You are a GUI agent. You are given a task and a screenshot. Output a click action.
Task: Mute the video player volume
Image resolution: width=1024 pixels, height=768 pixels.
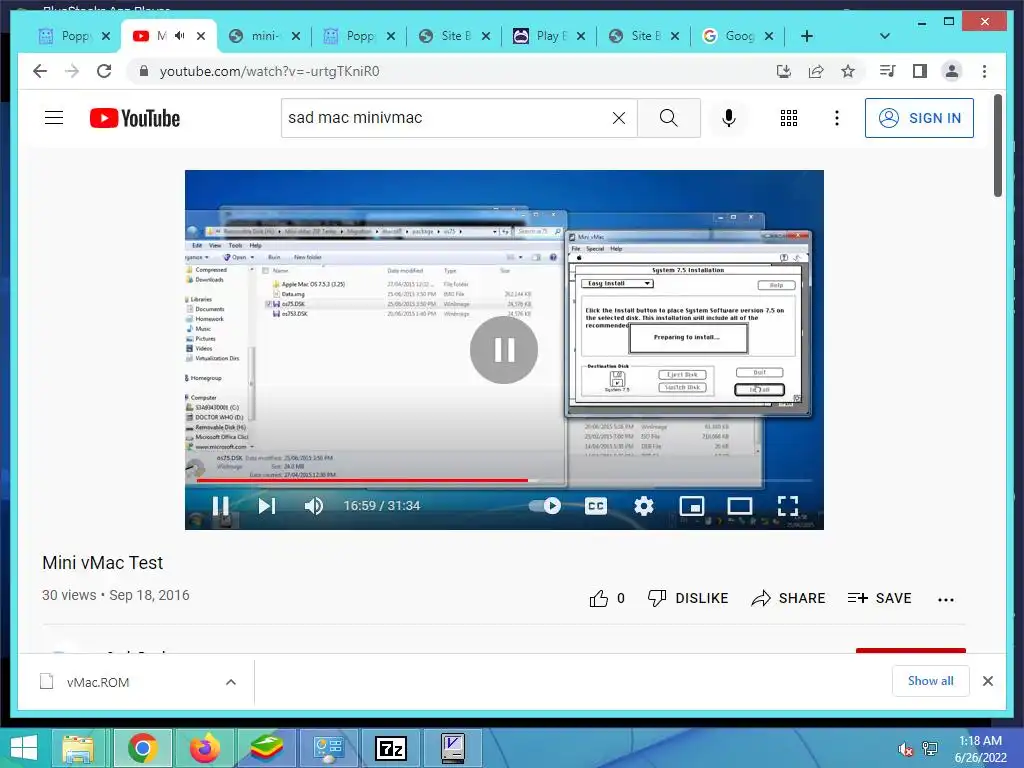coord(313,505)
